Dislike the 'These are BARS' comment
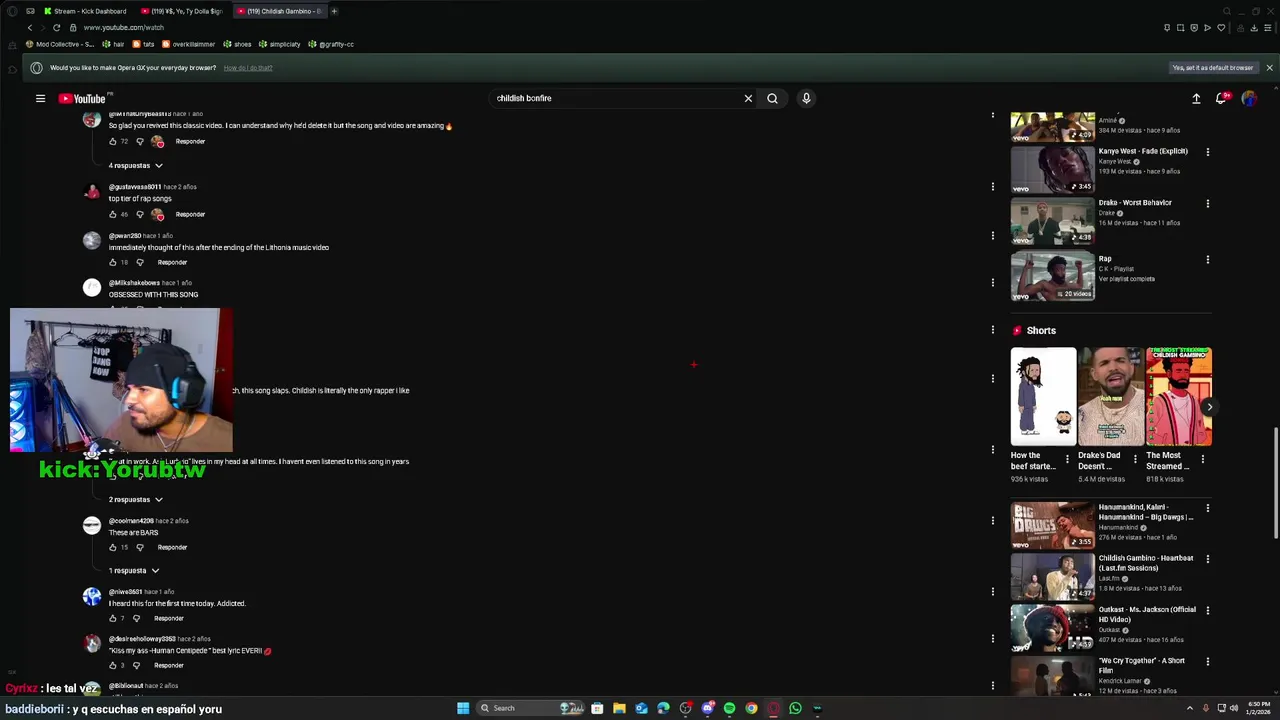Screen dimensions: 1280x720 click(x=139, y=547)
